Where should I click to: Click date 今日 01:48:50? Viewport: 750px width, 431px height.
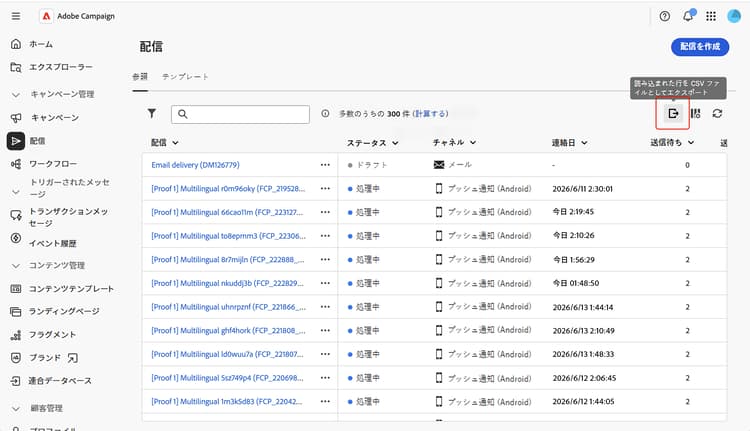576,283
